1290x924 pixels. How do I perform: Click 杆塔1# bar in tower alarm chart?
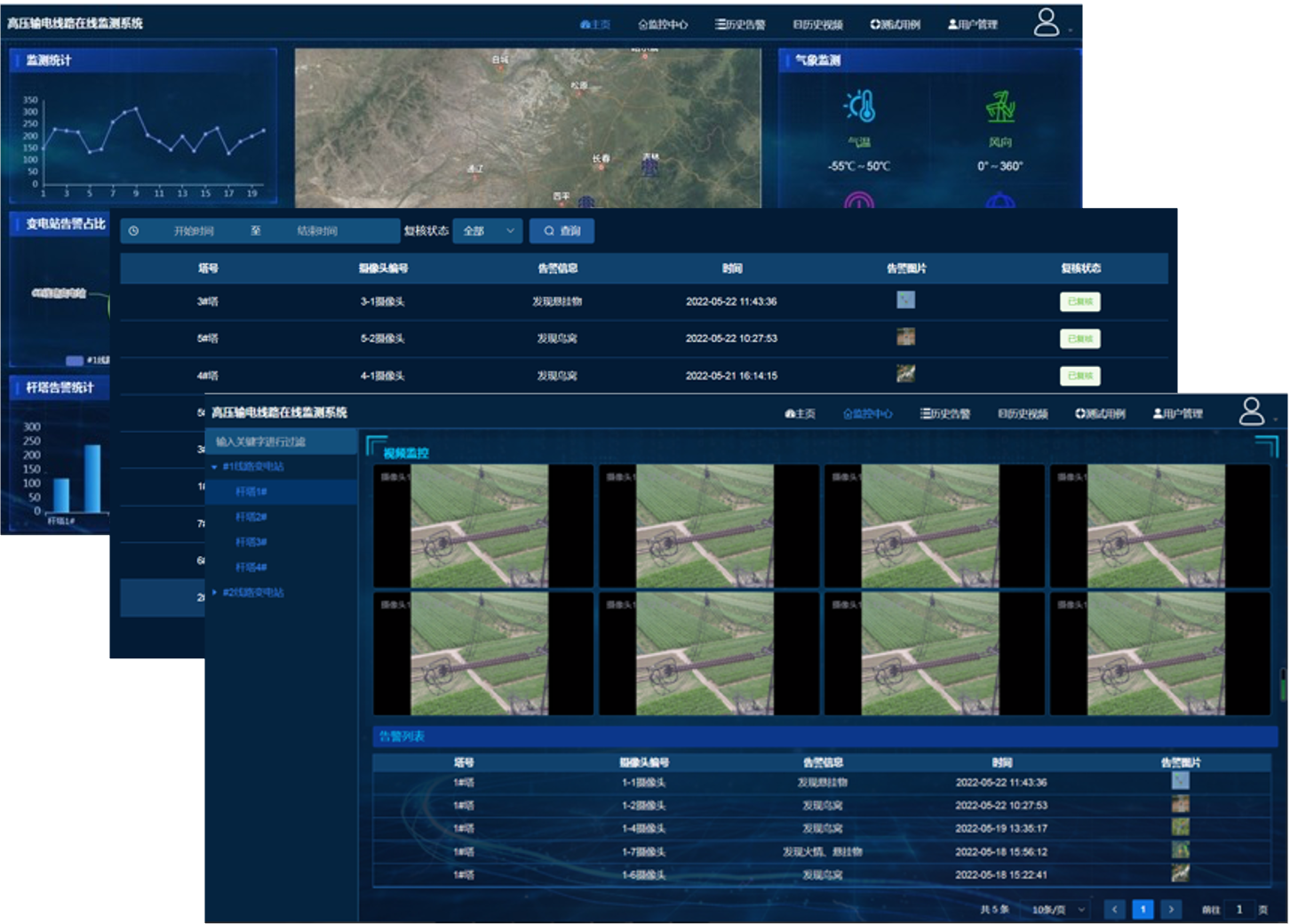[x=61, y=495]
